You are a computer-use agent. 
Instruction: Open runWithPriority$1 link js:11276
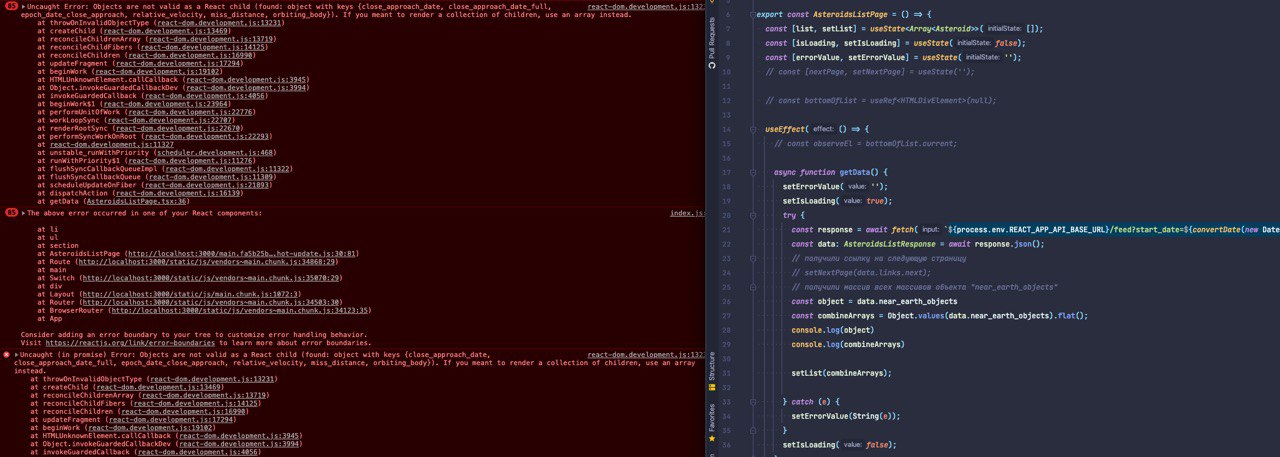pos(190,160)
